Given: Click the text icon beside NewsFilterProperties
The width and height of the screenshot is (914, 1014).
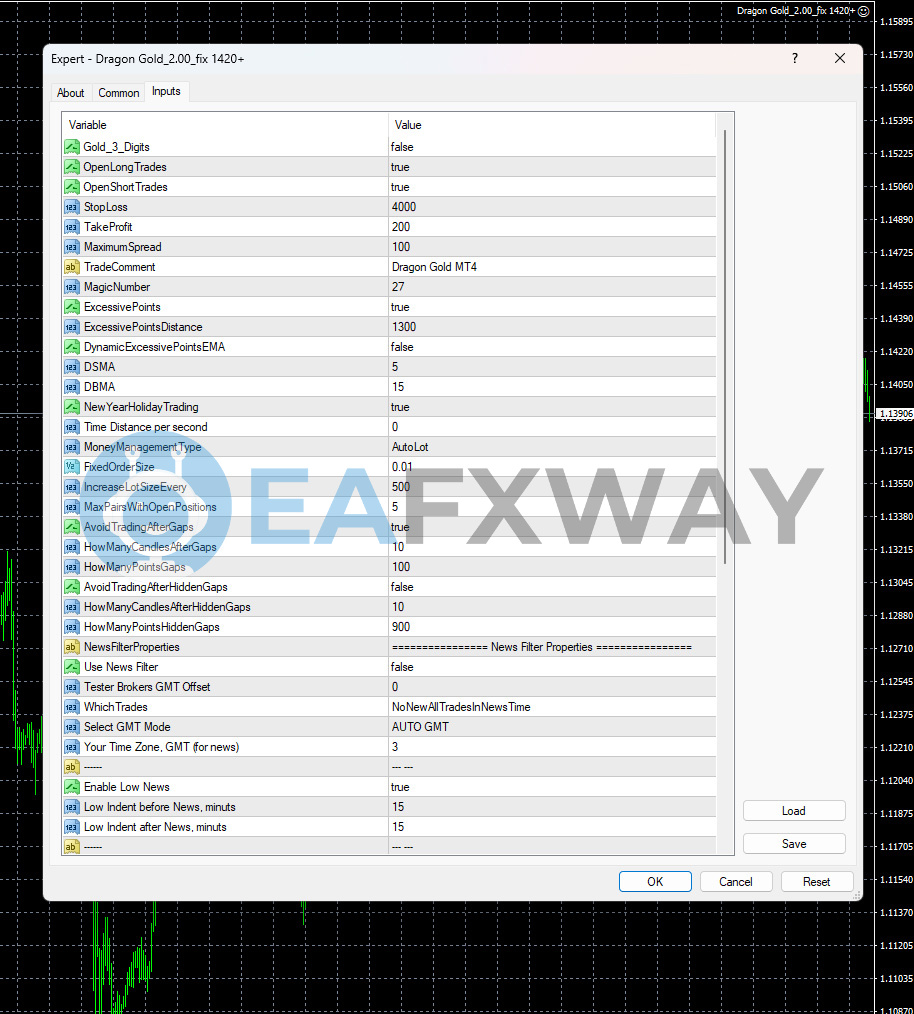Looking at the screenshot, I should point(71,647).
